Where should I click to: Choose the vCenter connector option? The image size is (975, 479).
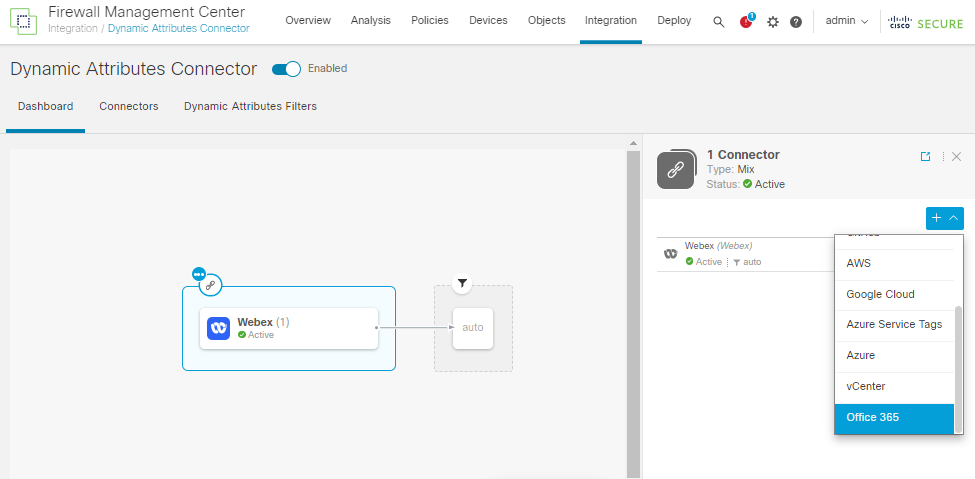tap(894, 387)
